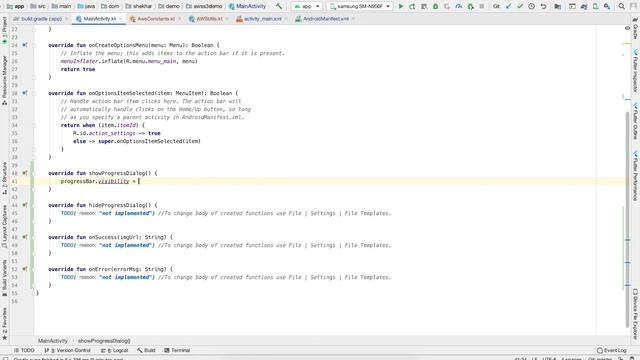Click override gutter icon beside showProgressDialog
Screen dimensions: 640x360
24,173
